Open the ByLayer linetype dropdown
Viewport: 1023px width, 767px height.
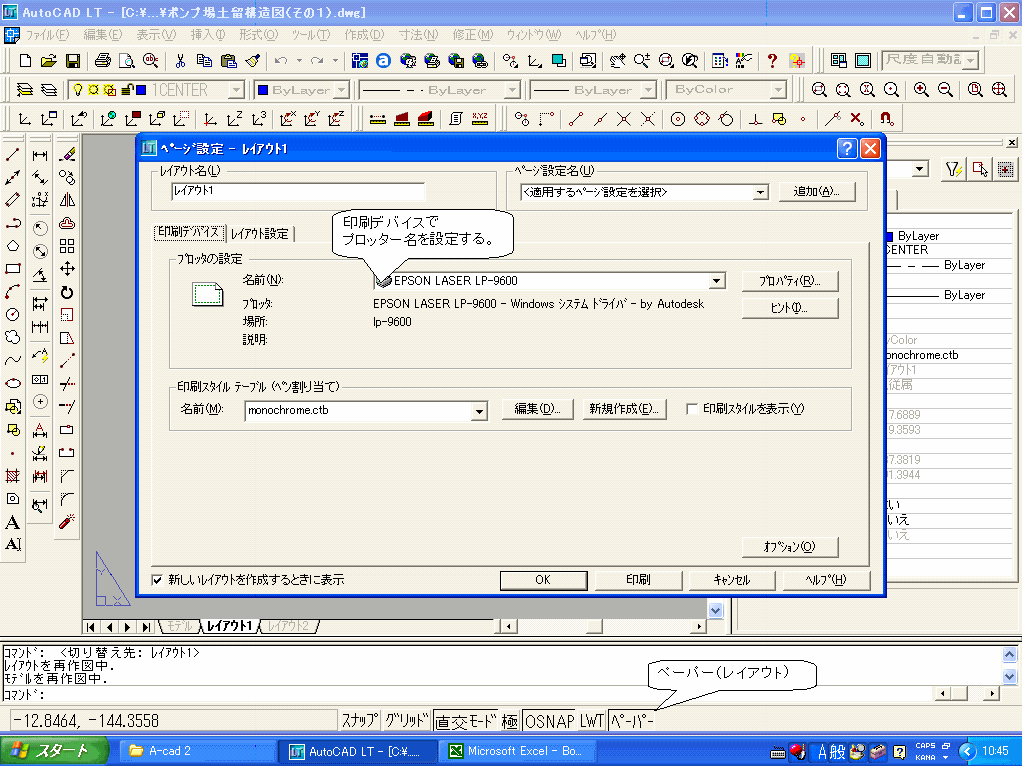click(x=512, y=90)
